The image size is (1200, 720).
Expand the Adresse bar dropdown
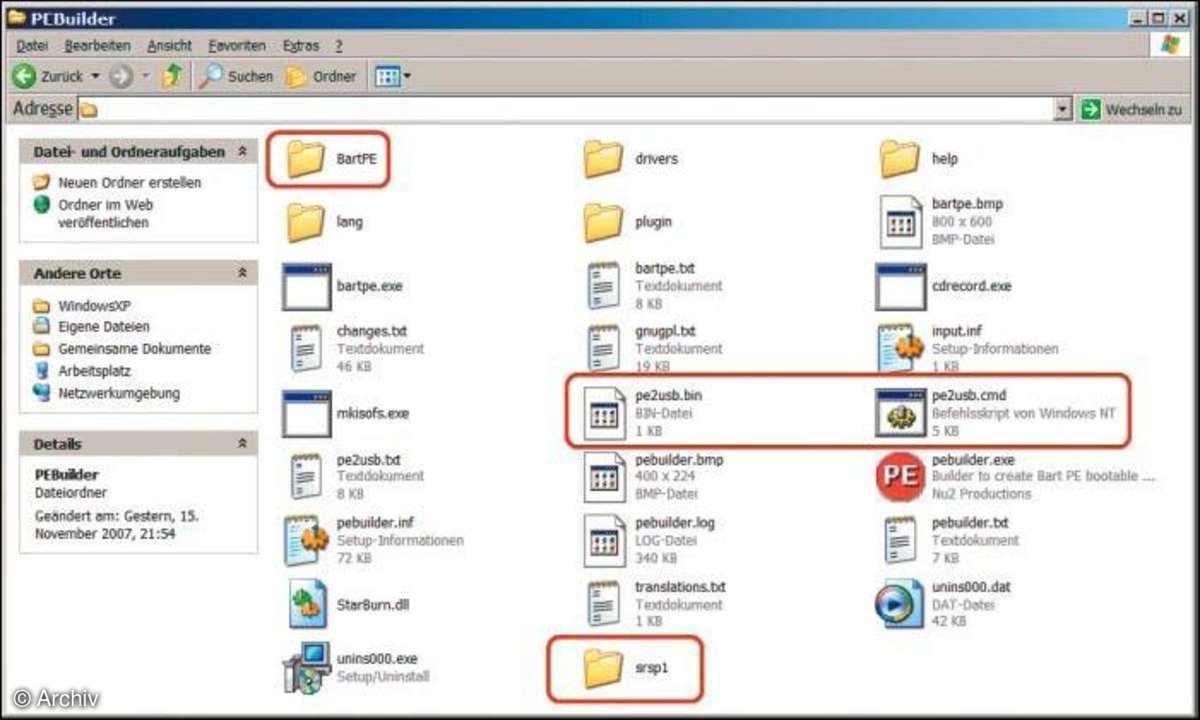1063,109
